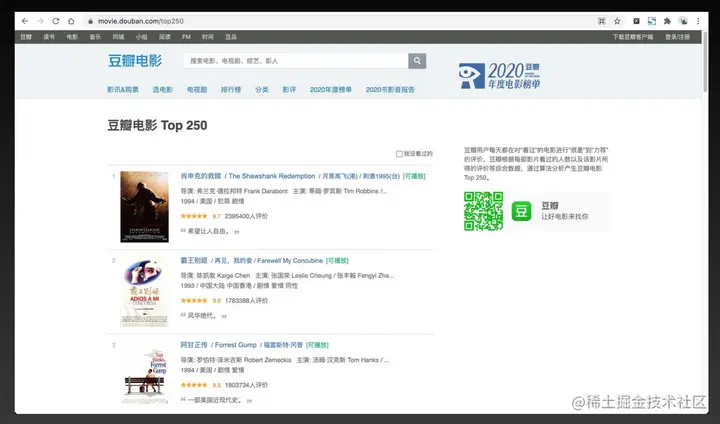Image resolution: width=720 pixels, height=424 pixels.
Task: Click 下载豆瓣客户端 link
Action: coord(633,37)
